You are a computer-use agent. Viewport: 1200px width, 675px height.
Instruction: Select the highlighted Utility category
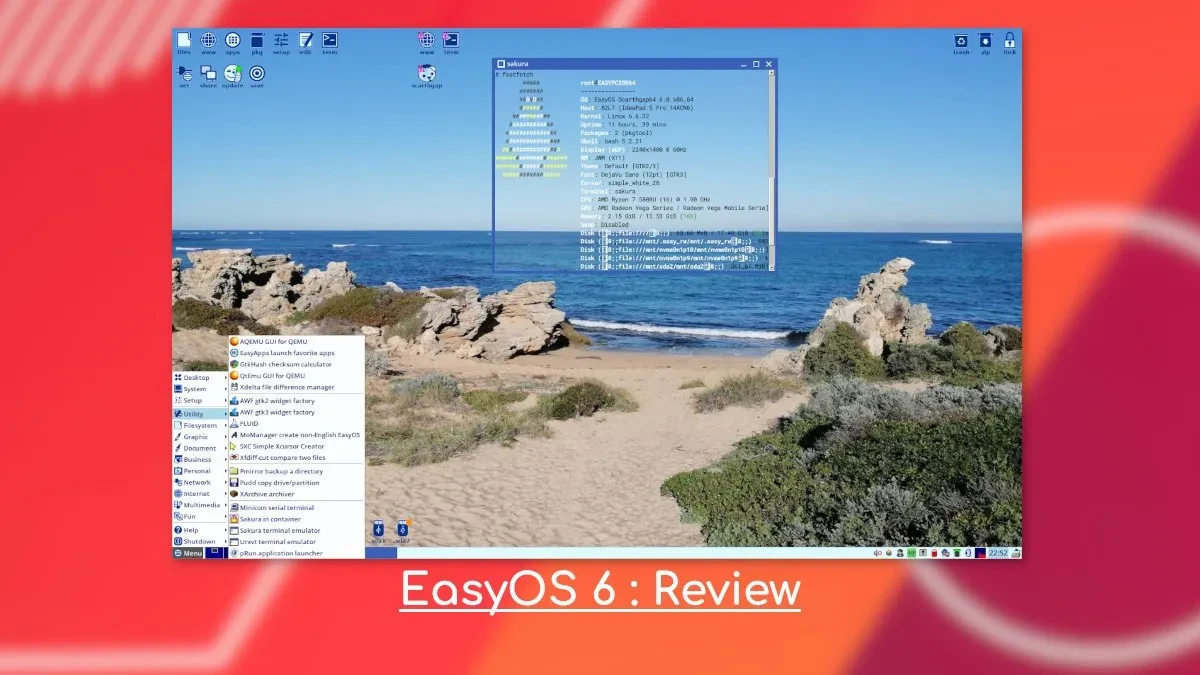(200, 413)
